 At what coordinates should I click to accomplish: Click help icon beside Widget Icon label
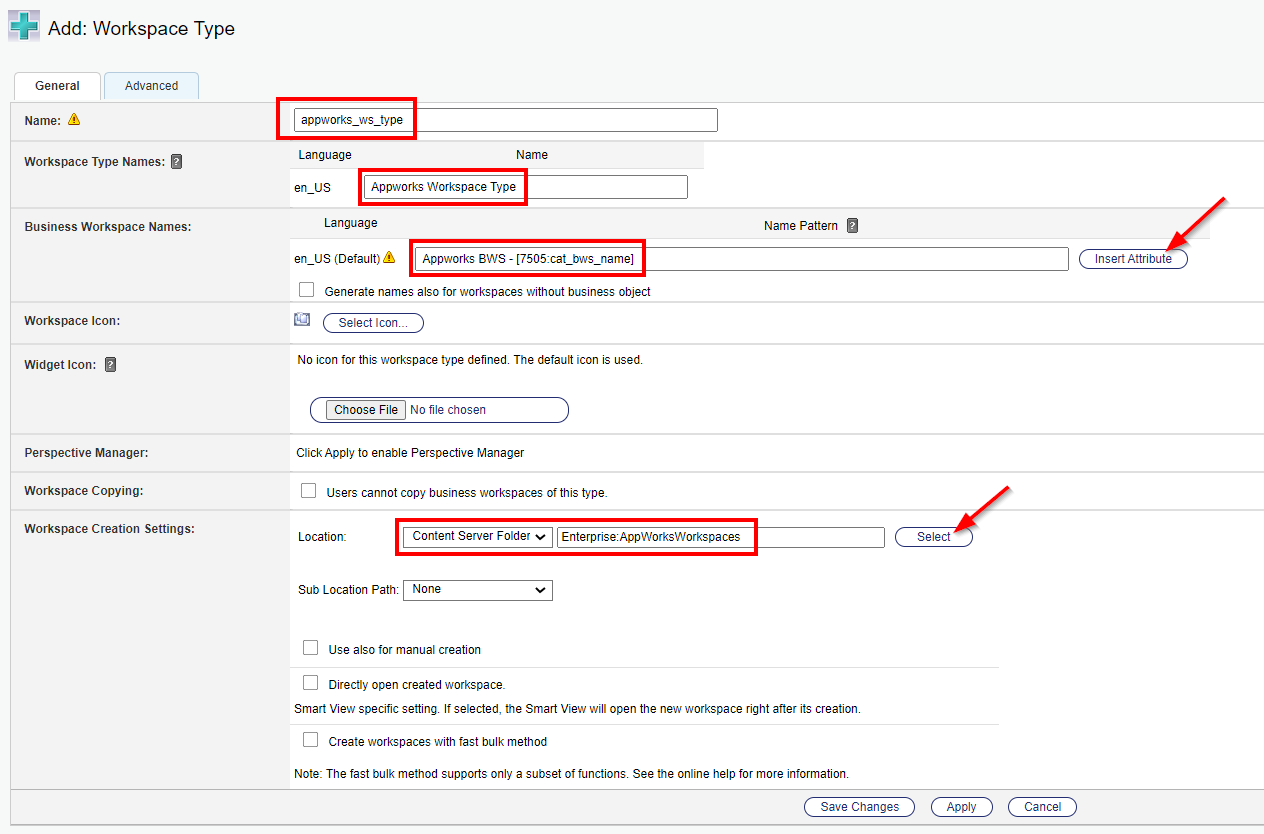tap(110, 365)
